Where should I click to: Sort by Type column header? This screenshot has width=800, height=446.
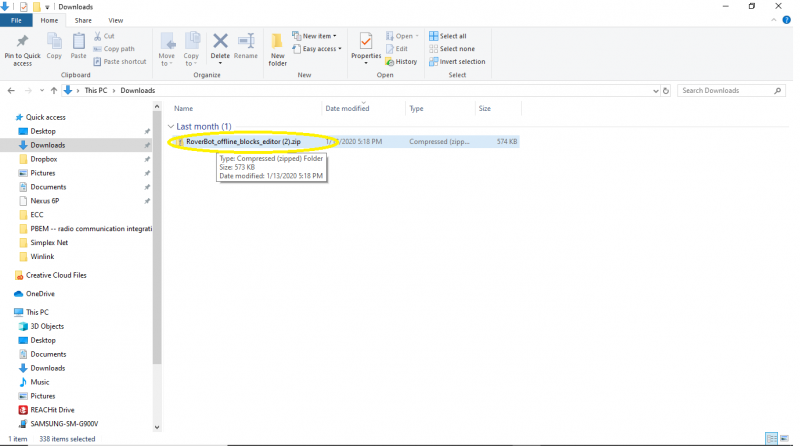pos(416,109)
